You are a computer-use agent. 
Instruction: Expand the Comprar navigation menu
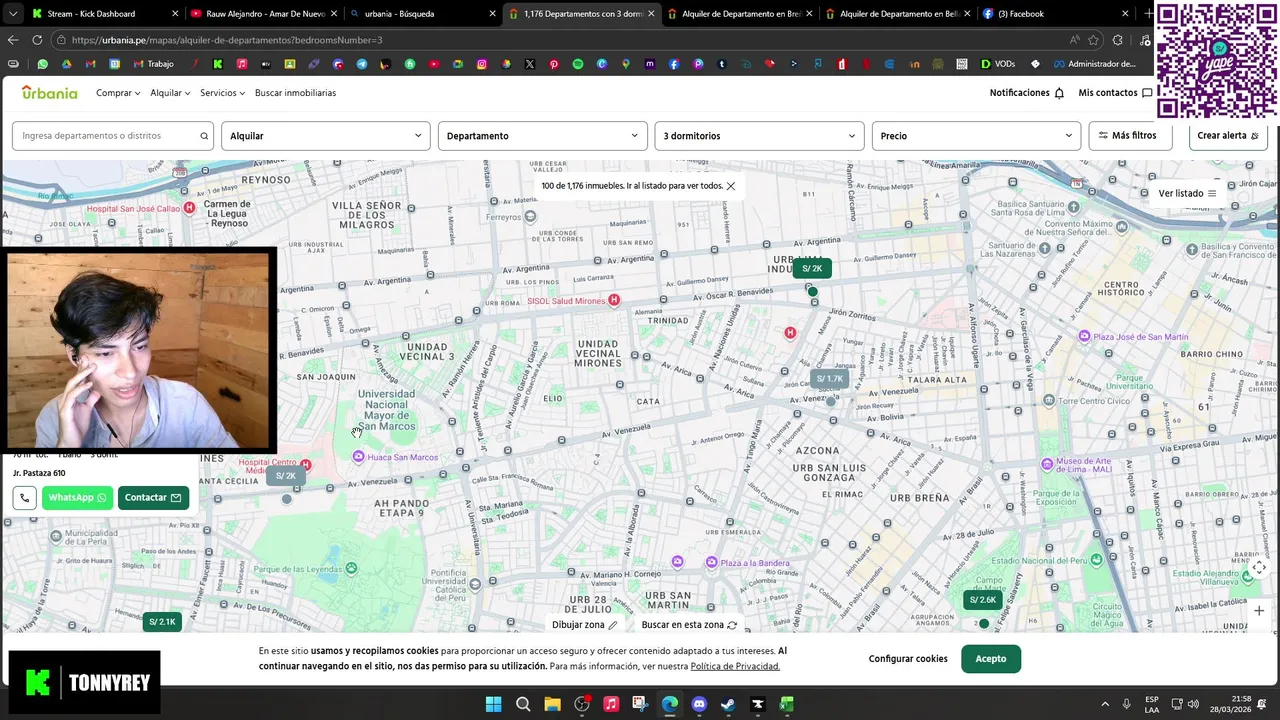[117, 93]
